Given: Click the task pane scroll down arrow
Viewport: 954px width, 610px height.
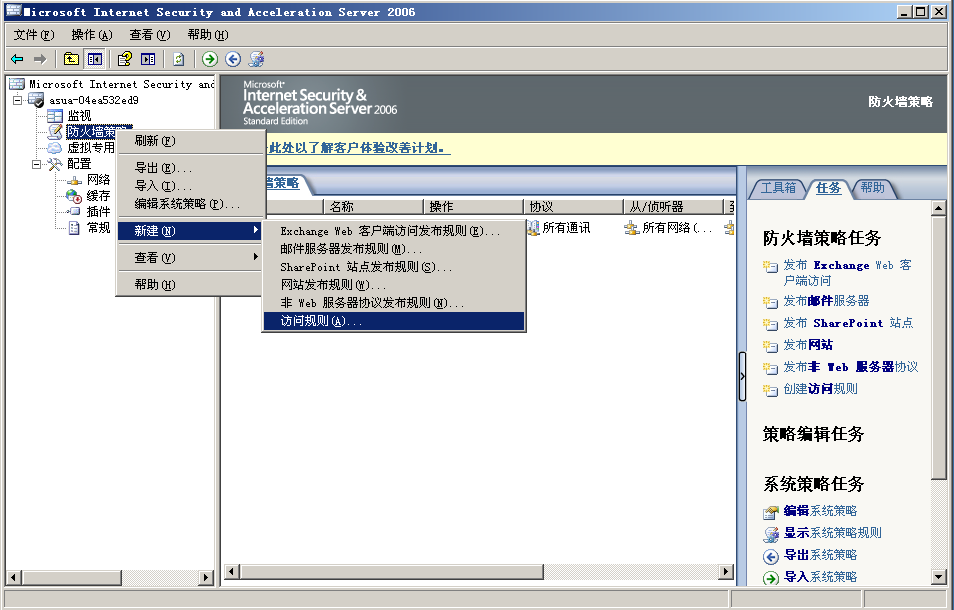Looking at the screenshot, I should coord(938,577).
